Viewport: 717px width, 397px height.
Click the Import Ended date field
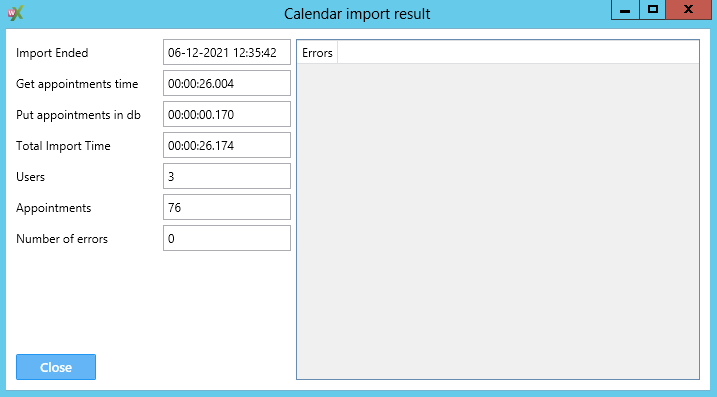pyautogui.click(x=227, y=52)
